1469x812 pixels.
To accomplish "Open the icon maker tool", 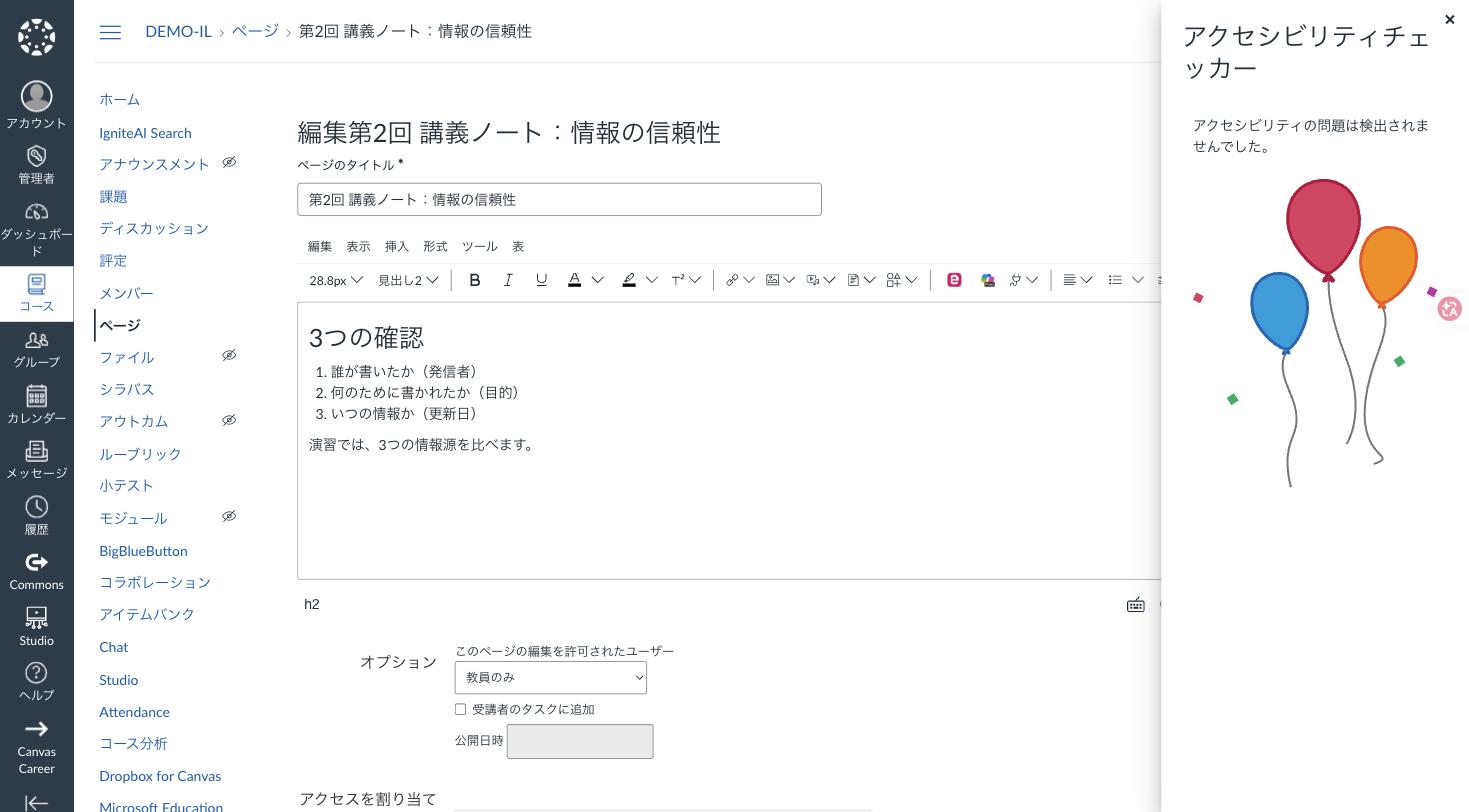I will point(894,280).
